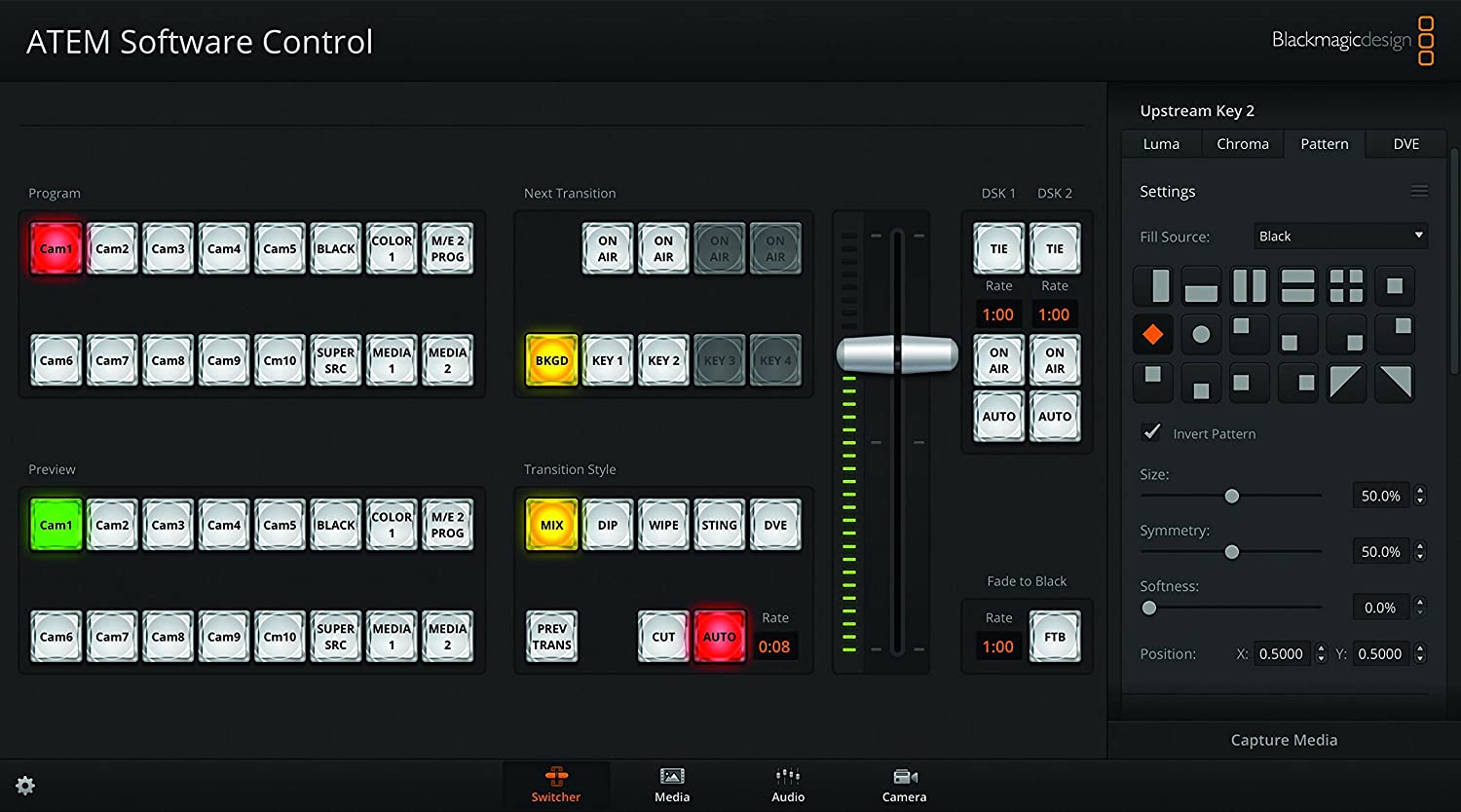Open settings with the gear icon
Screen dimensions: 1461x812
[25, 786]
